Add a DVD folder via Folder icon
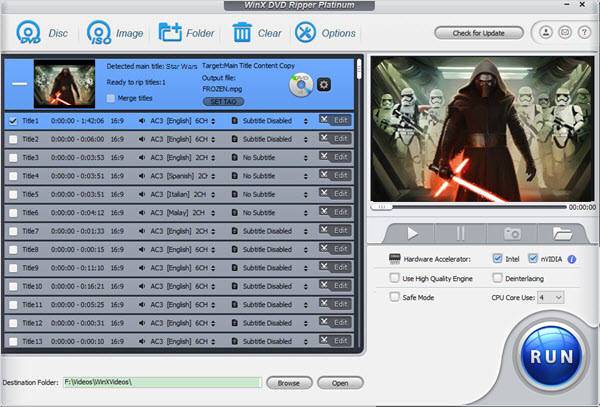Viewport: 600px width, 407px height. [x=170, y=33]
